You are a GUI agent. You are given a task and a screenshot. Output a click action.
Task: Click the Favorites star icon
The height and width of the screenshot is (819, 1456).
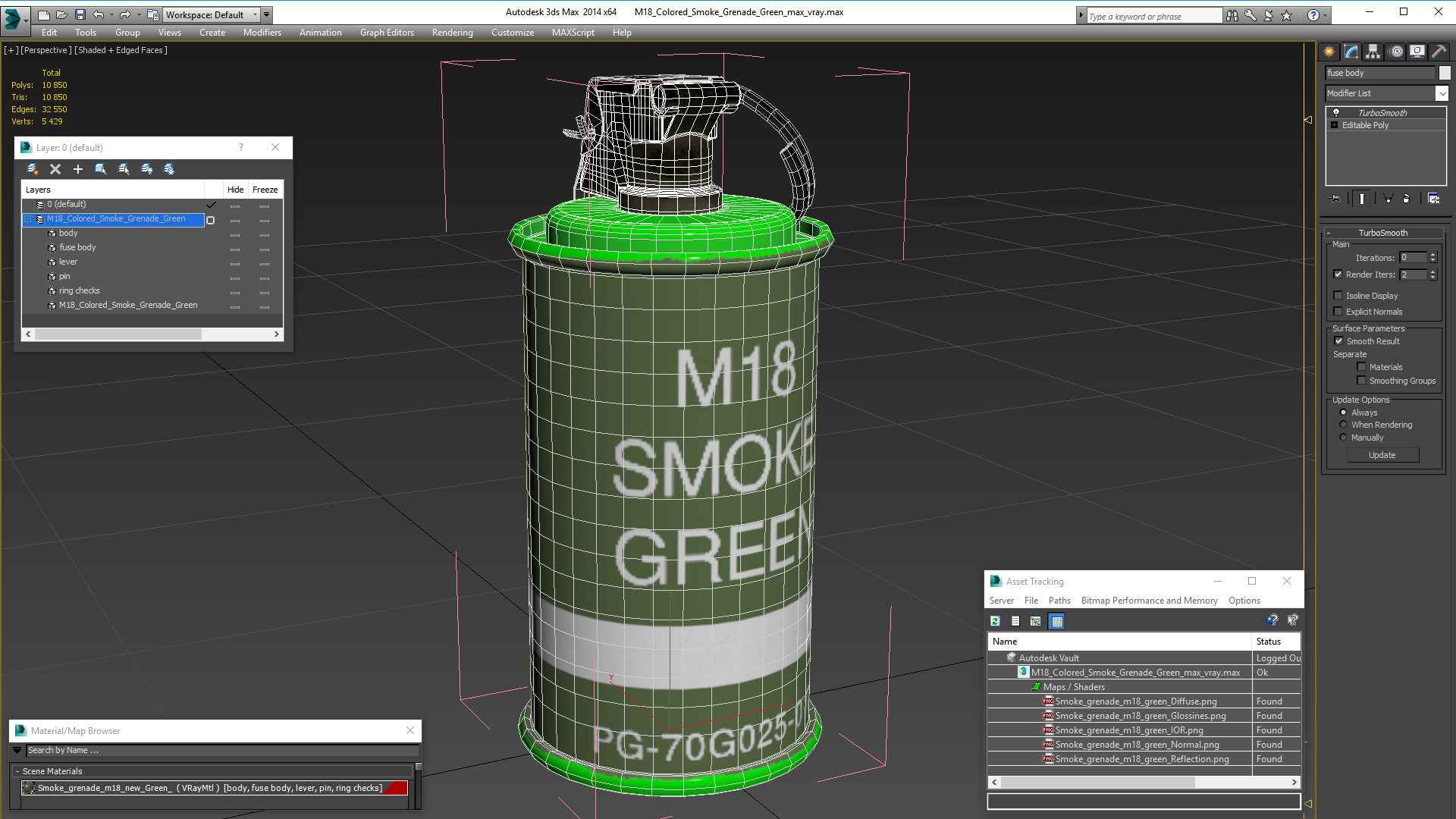pyautogui.click(x=1286, y=15)
